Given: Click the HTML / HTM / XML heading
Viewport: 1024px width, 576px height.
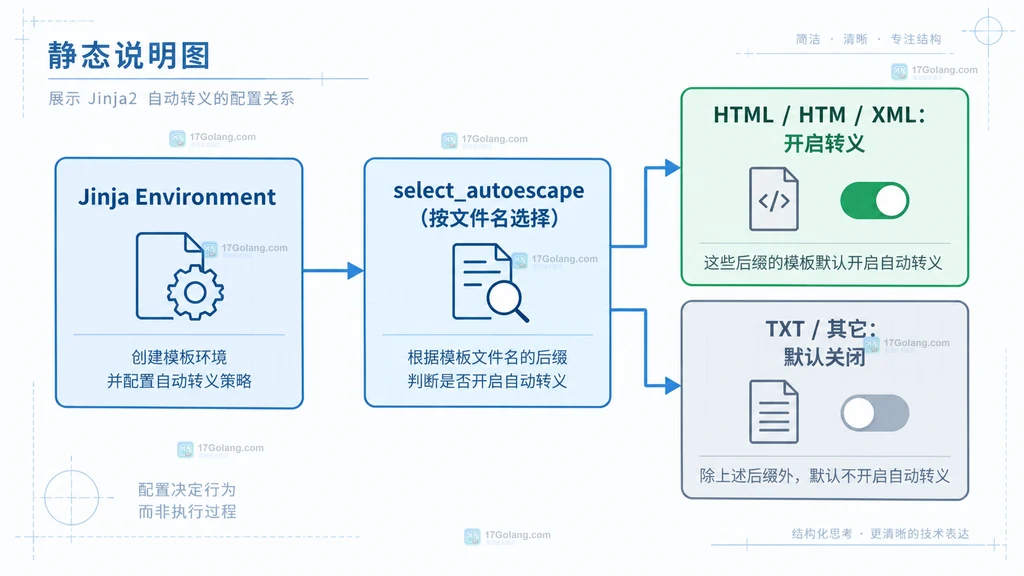Looking at the screenshot, I should coord(820,115).
